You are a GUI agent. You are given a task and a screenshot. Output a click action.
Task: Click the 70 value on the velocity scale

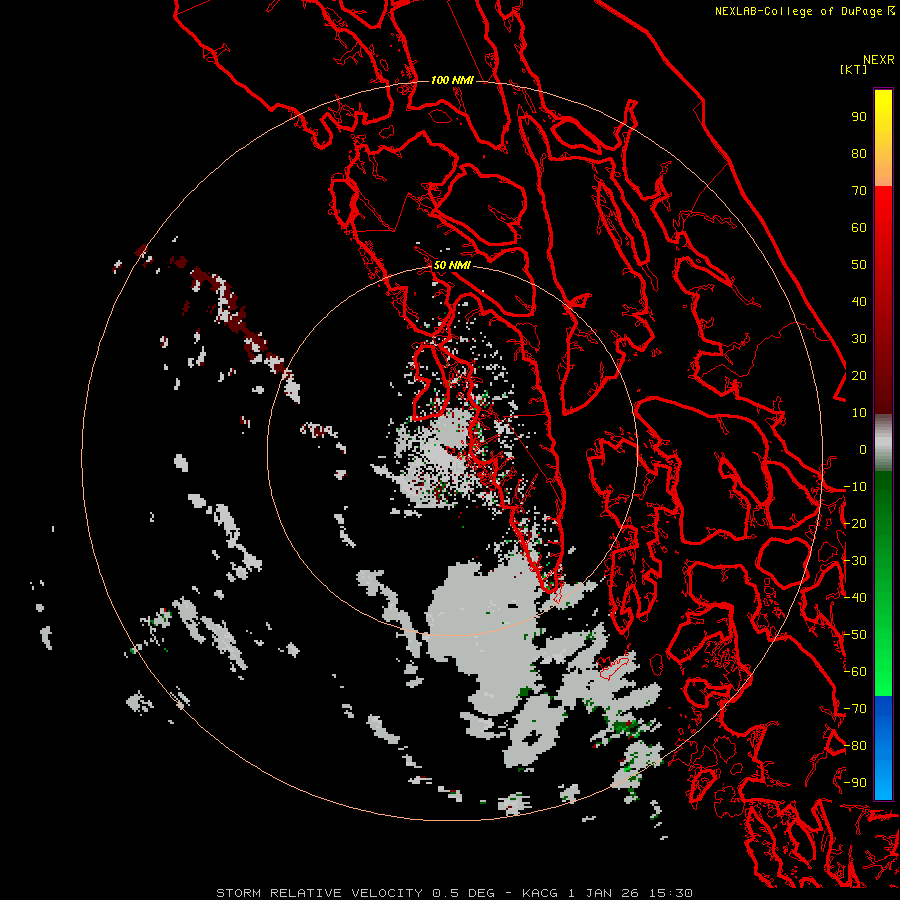click(859, 191)
